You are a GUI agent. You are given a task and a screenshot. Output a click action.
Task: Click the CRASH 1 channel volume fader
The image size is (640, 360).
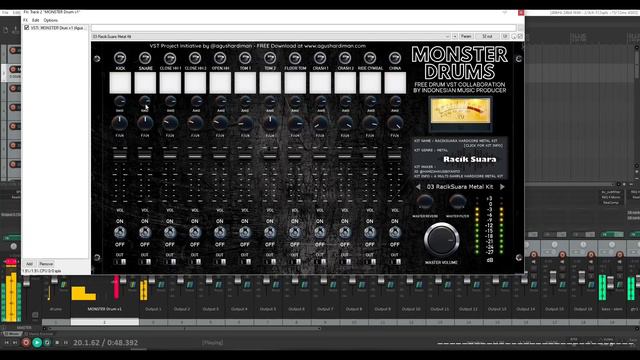[320, 156]
